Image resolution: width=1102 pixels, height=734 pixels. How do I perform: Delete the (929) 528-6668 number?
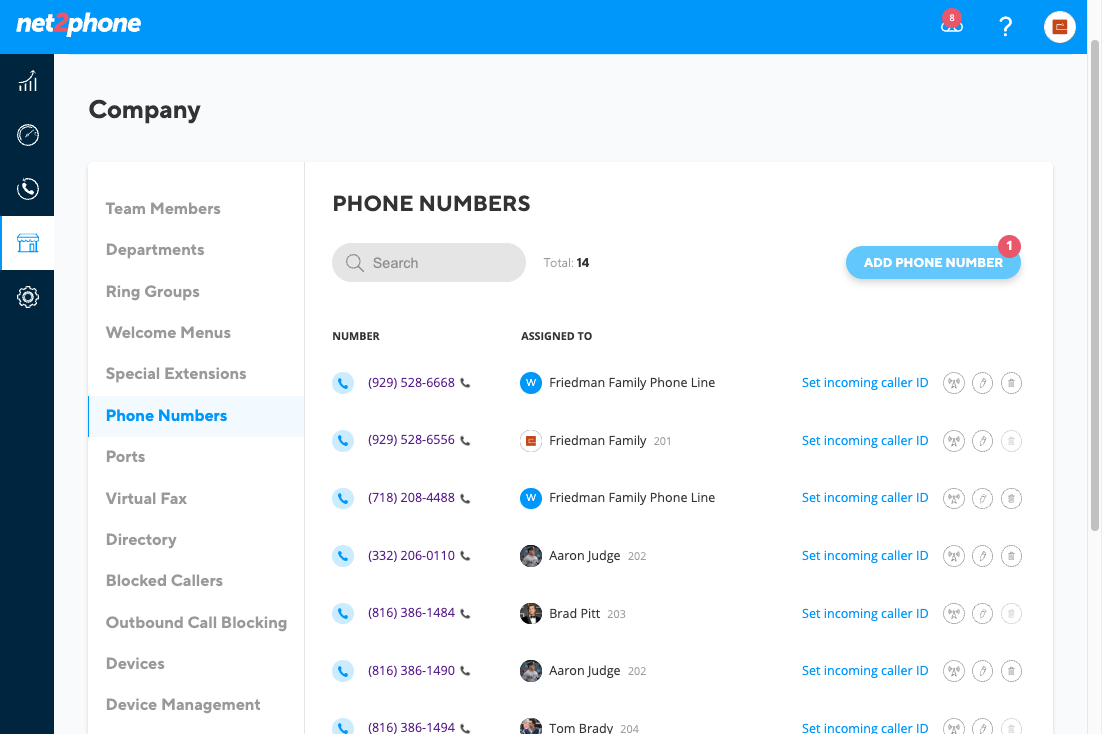tap(1011, 383)
